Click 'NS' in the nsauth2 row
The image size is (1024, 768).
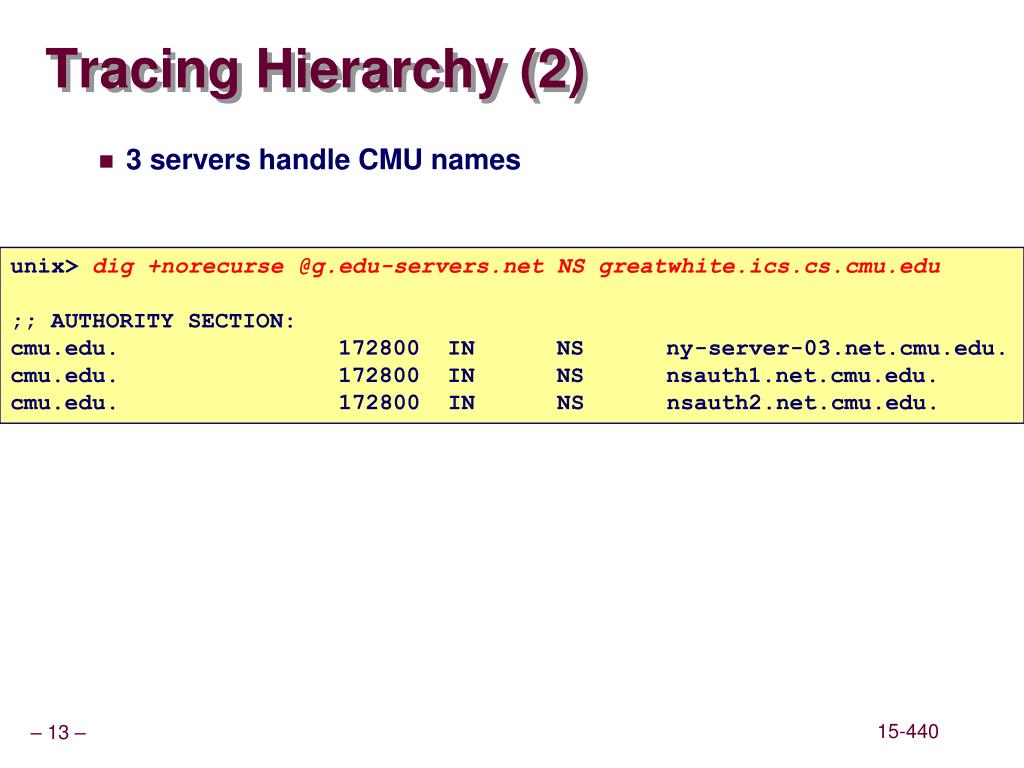[569, 403]
